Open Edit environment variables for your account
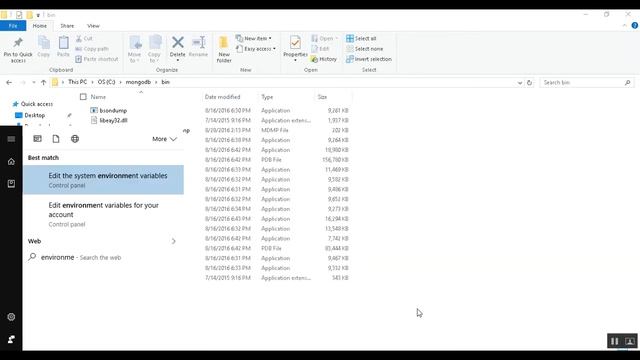640x360 pixels. pyautogui.click(x=104, y=214)
